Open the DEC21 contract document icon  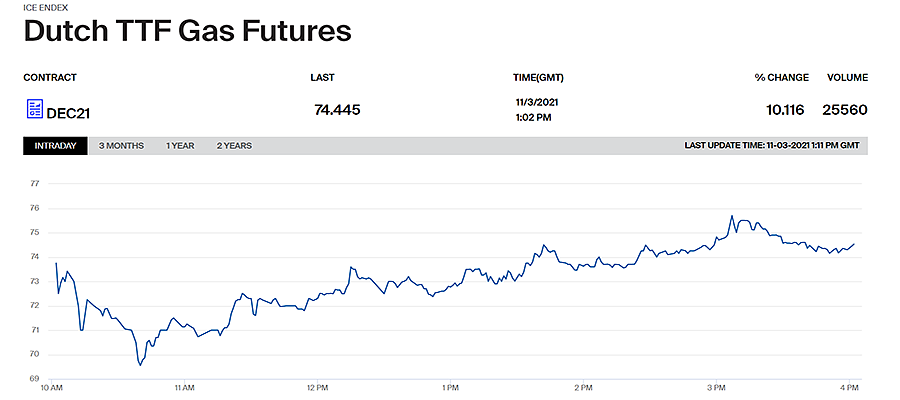(35, 108)
